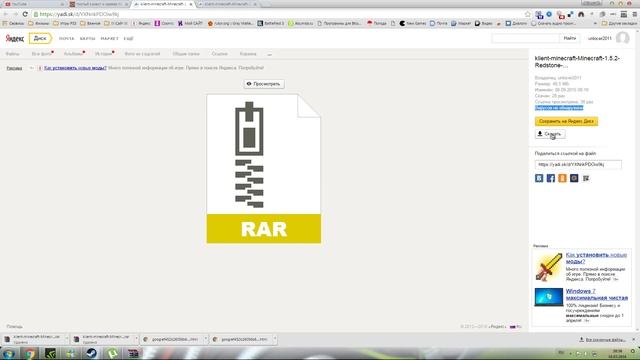This screenshot has width=640, height=360.
Task: Open Battlefield 3 bookmark
Action: pos(270,23)
